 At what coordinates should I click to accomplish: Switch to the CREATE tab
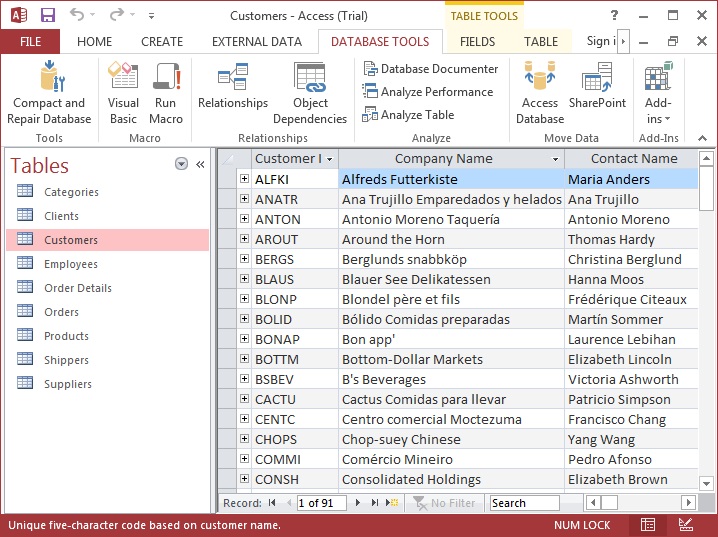pyautogui.click(x=162, y=42)
